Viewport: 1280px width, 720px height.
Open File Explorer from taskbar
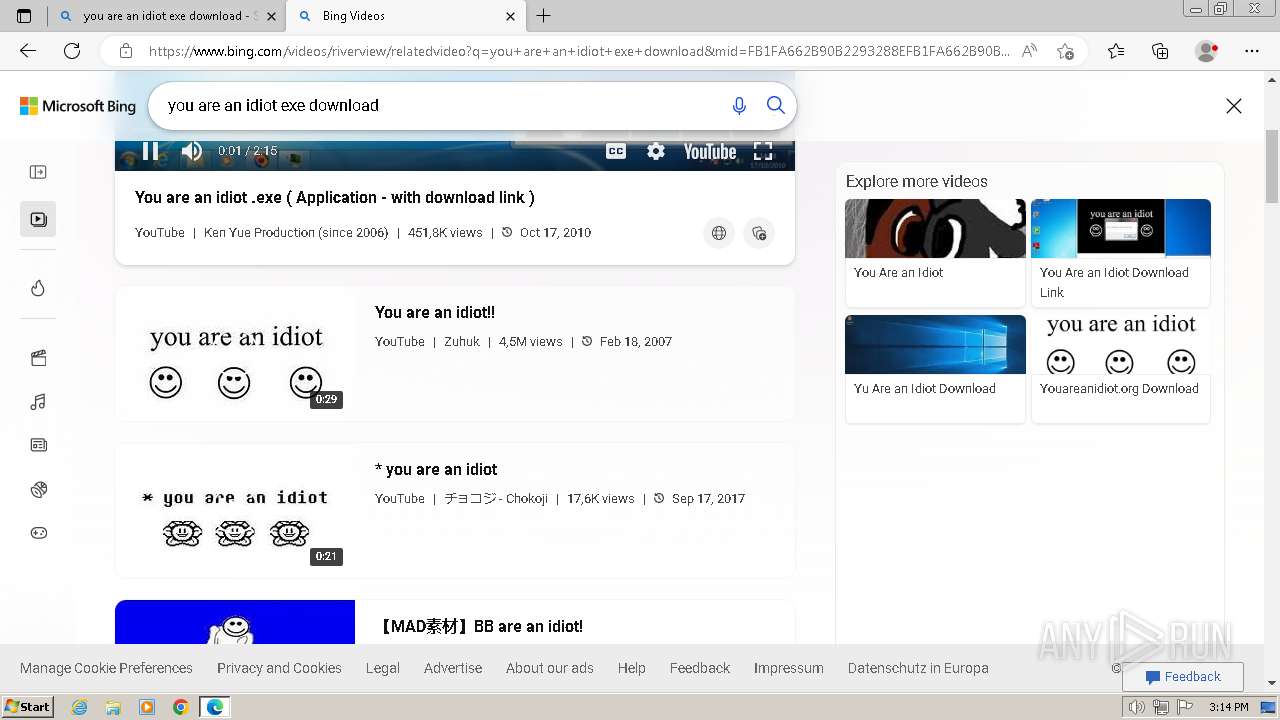click(x=113, y=707)
